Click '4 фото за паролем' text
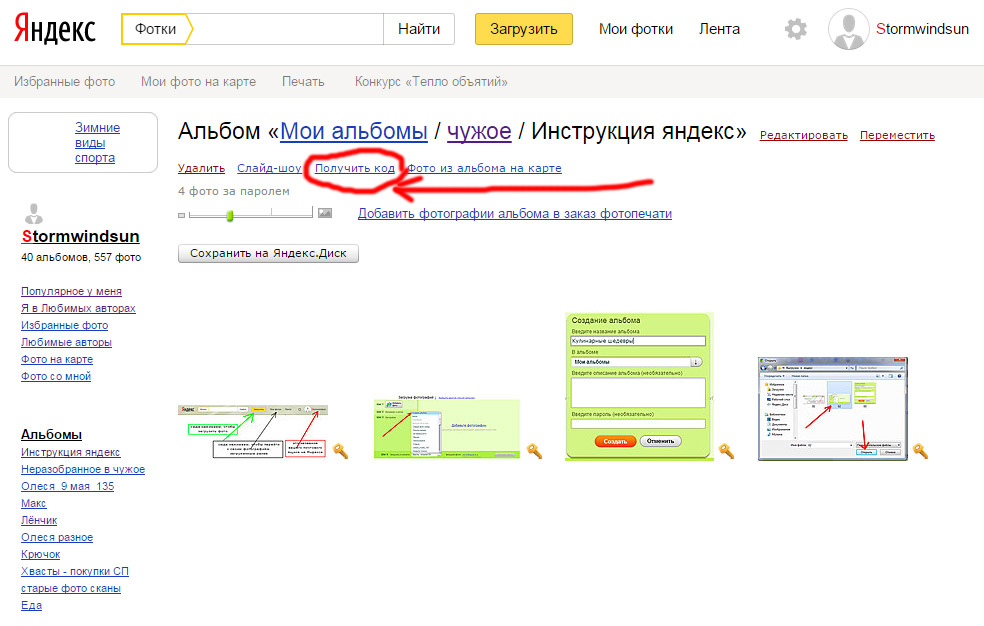The image size is (984, 626). 234,191
